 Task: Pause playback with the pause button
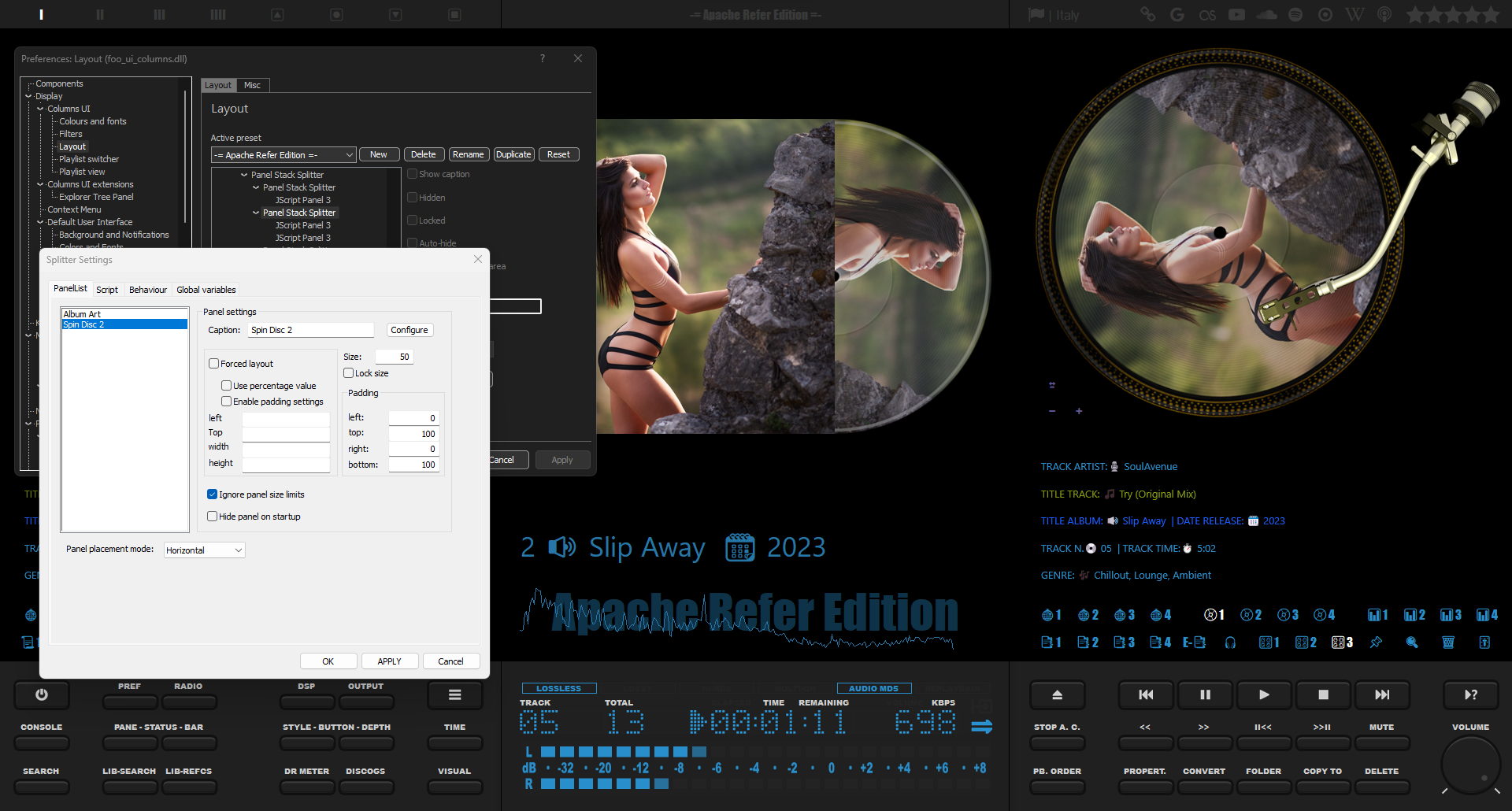click(x=1205, y=694)
